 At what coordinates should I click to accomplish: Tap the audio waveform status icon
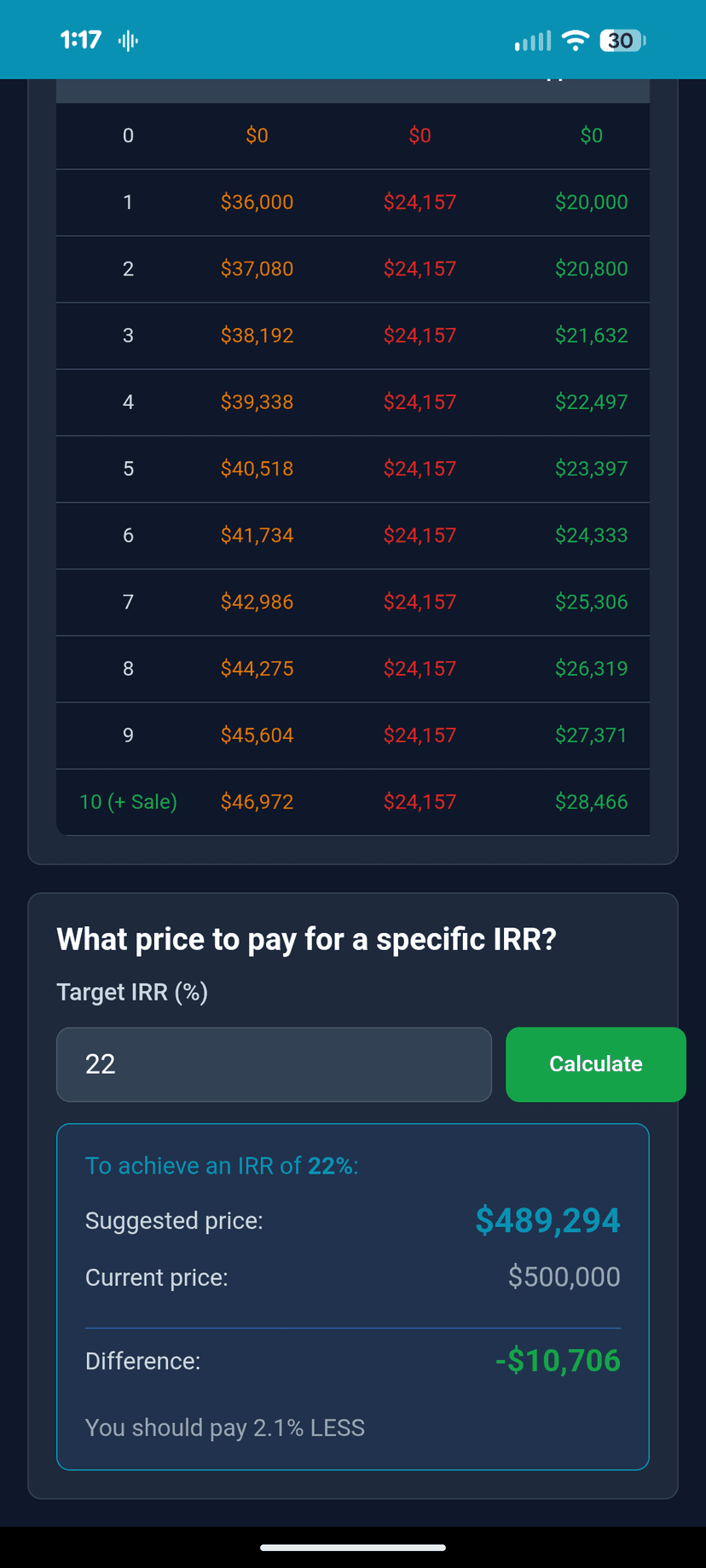(128, 40)
